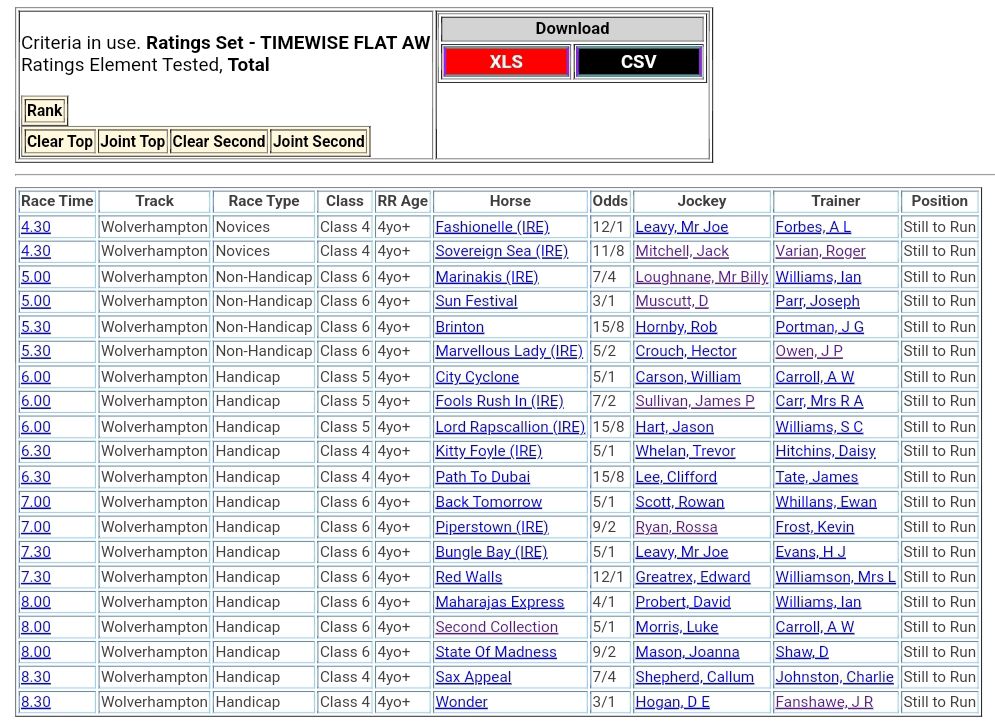Download the ratings as XLS
This screenshot has height=728, width=995.
(x=506, y=62)
